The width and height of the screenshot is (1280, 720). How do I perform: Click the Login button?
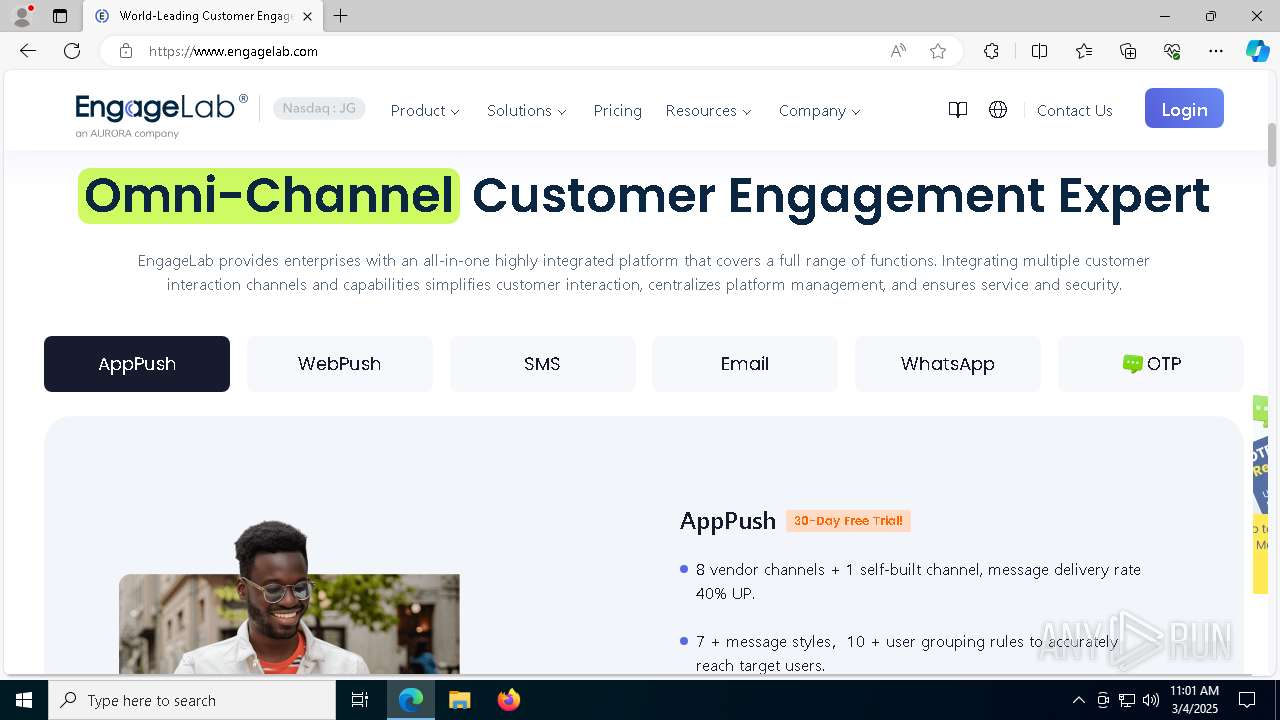[1184, 109]
